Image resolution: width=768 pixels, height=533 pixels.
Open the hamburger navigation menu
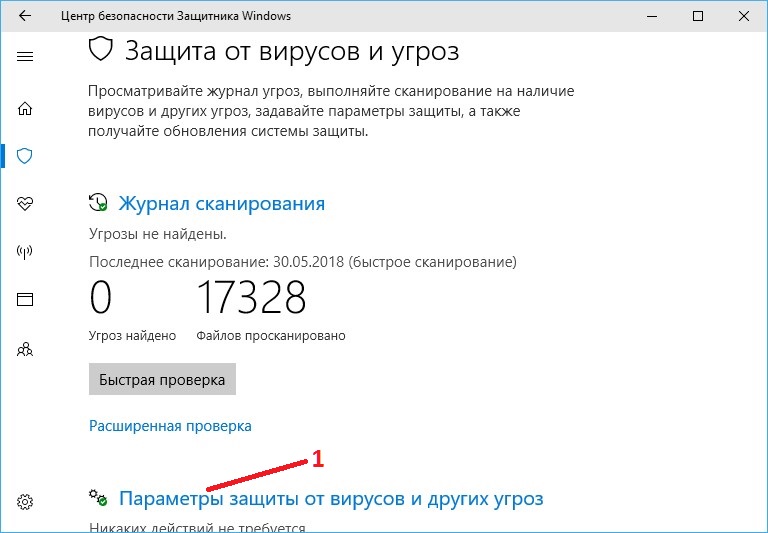pos(25,57)
